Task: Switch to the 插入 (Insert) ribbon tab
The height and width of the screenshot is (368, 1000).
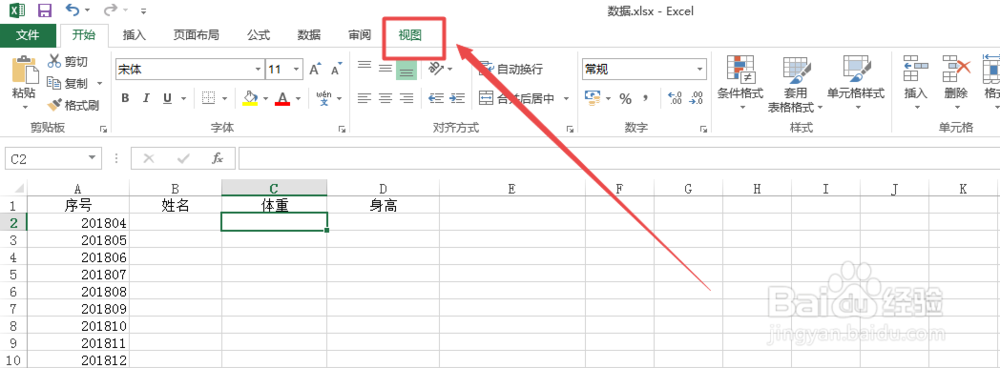Action: tap(134, 35)
